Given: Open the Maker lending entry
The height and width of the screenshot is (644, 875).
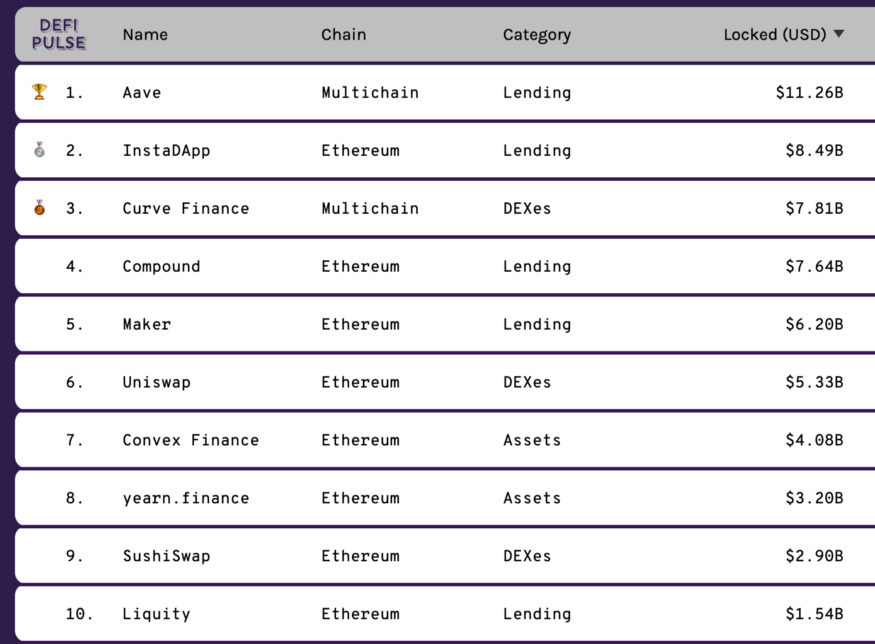Looking at the screenshot, I should pyautogui.click(x=147, y=324).
